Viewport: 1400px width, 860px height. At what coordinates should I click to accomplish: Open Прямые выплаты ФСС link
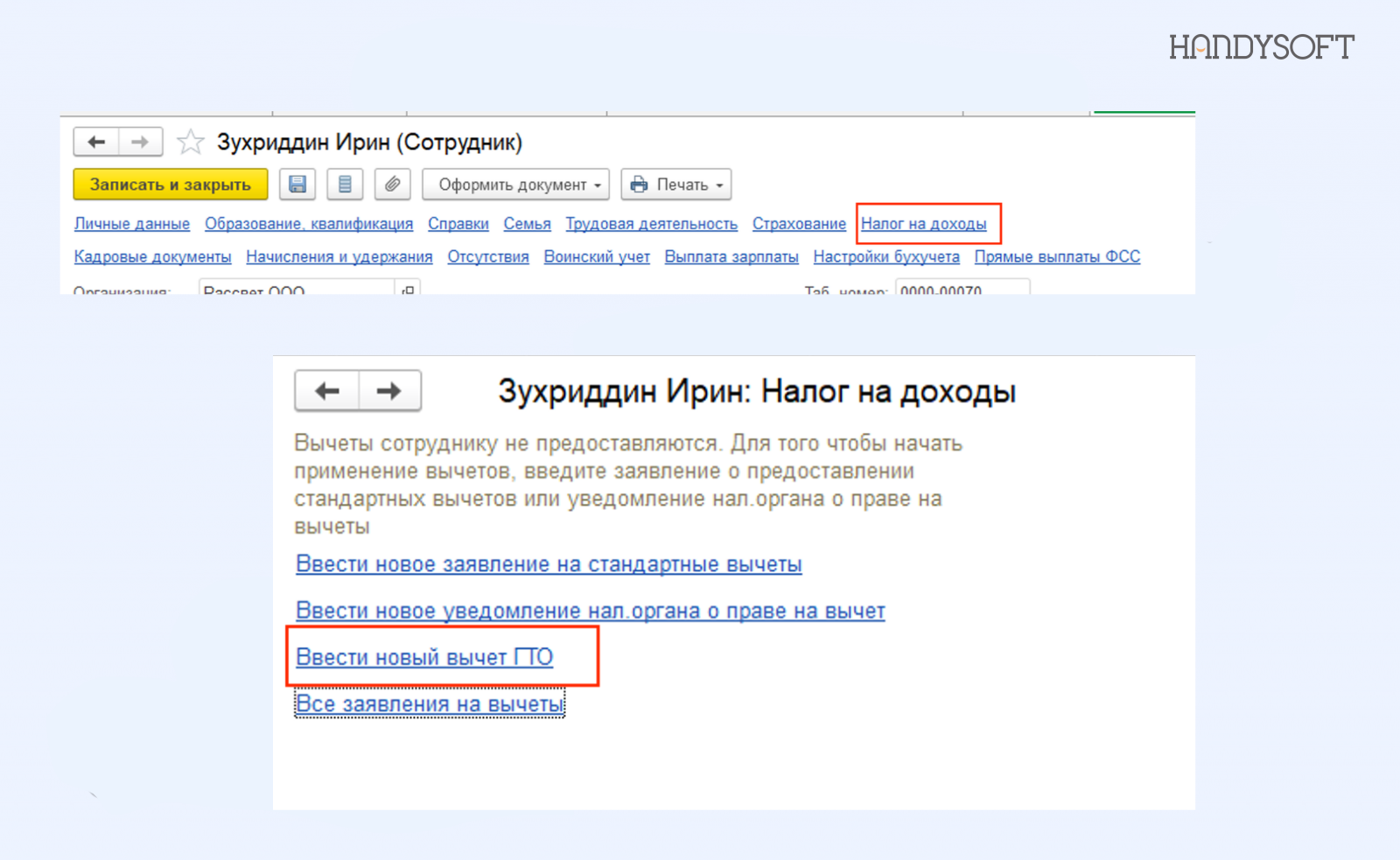coord(1057,257)
